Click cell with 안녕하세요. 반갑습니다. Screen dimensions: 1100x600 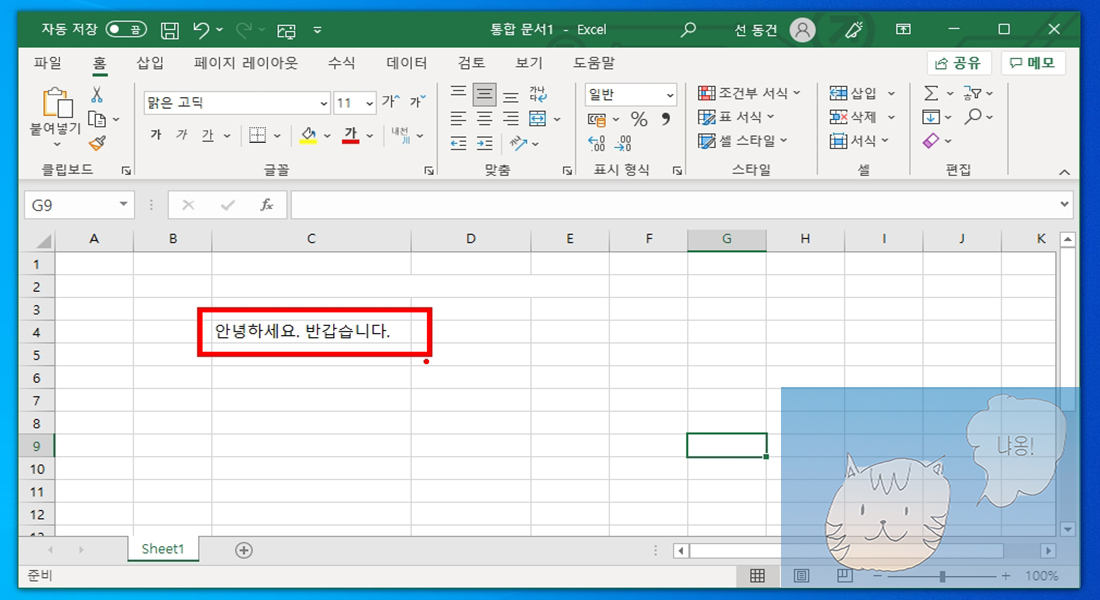coord(311,331)
